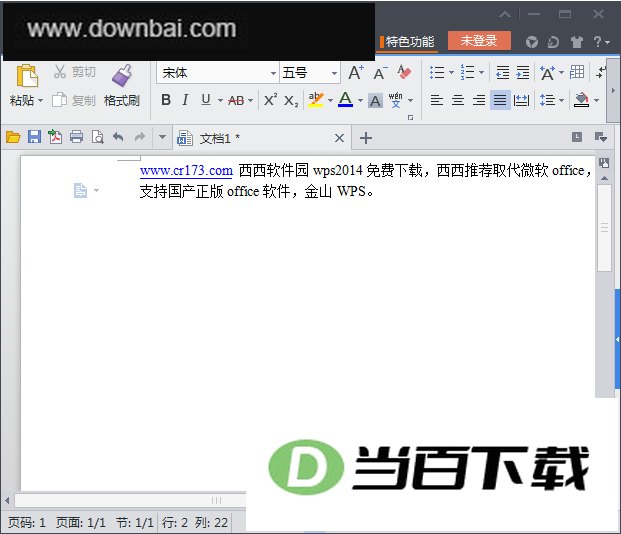Expand font color options arrow
Viewport: 621px width, 534px height.
pos(360,101)
